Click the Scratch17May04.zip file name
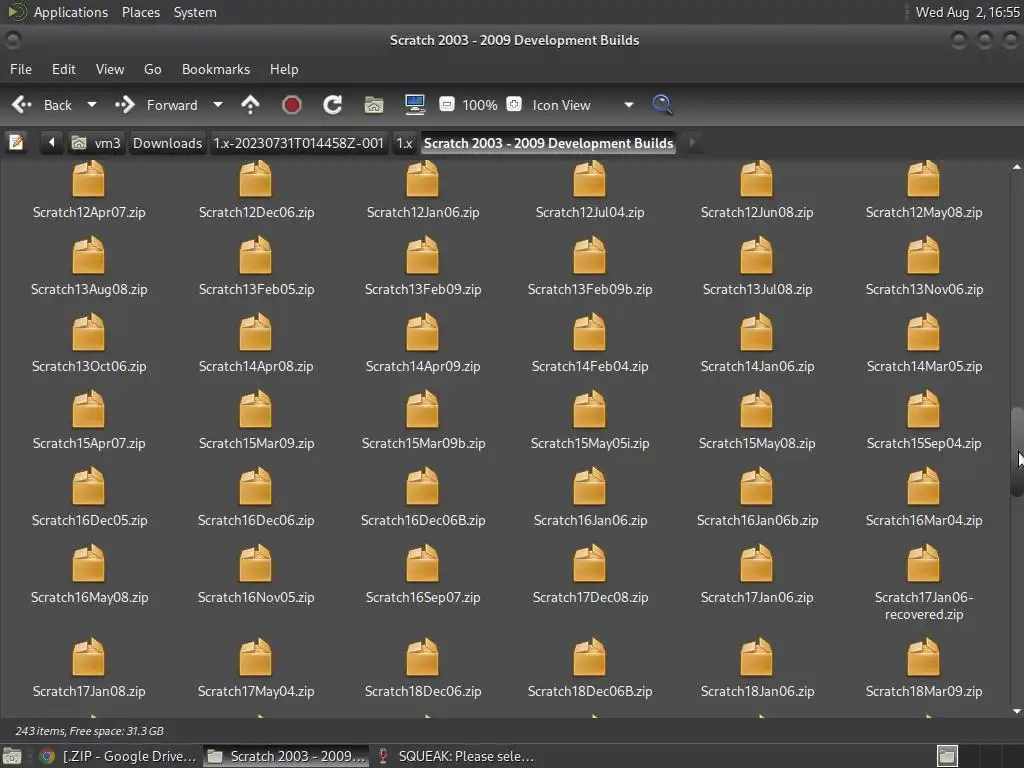This screenshot has height=768, width=1024. [256, 691]
